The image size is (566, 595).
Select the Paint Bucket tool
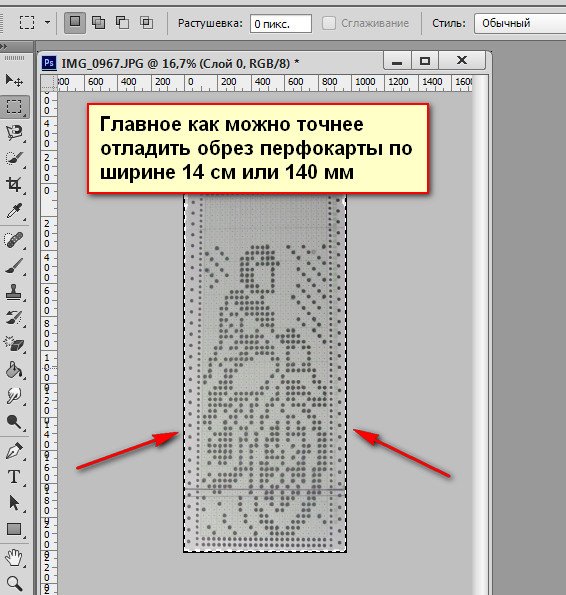coord(14,370)
